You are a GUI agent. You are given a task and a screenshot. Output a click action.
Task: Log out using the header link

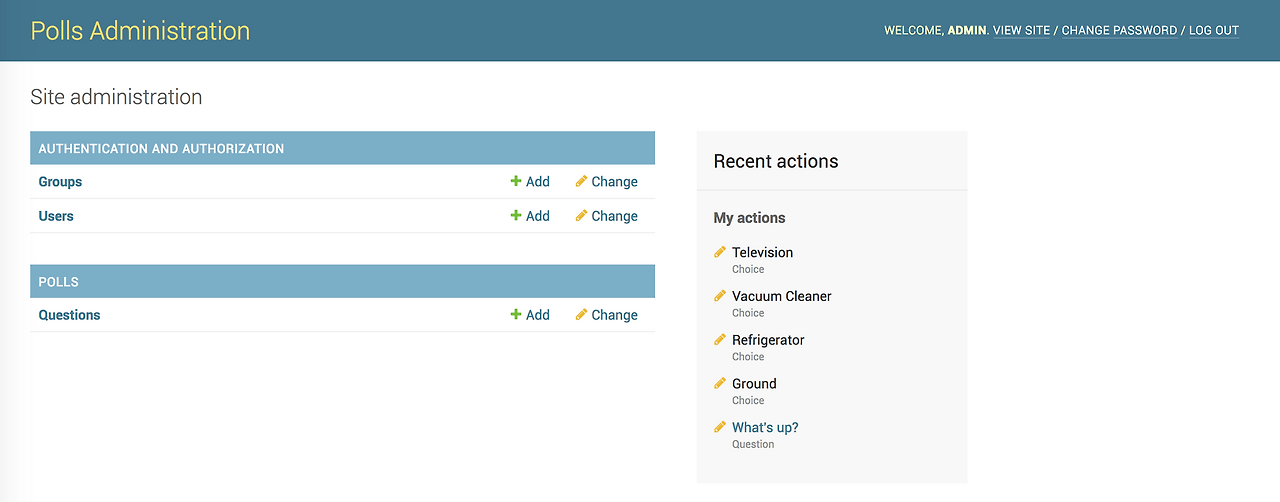[x=1213, y=31]
